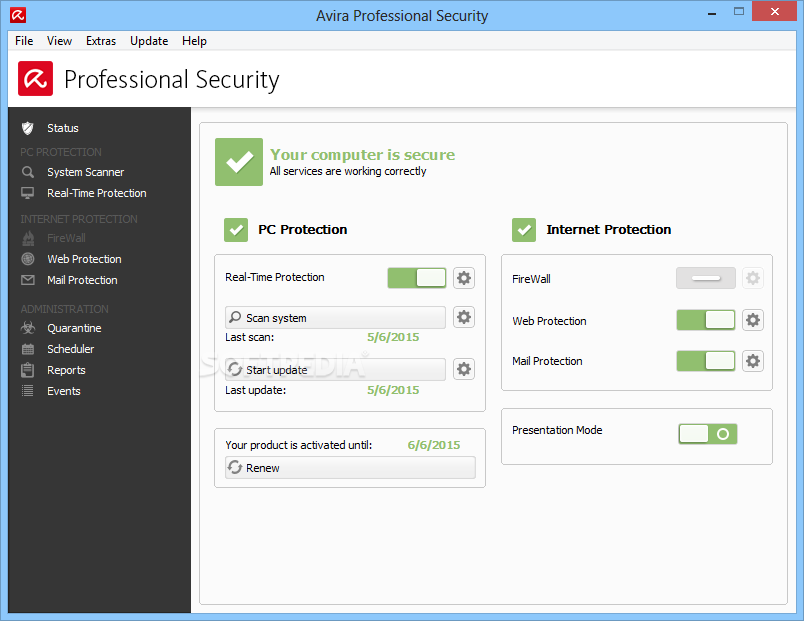Click the System Scanner magnifier icon
Image resolution: width=804 pixels, height=621 pixels.
pyautogui.click(x=28, y=172)
